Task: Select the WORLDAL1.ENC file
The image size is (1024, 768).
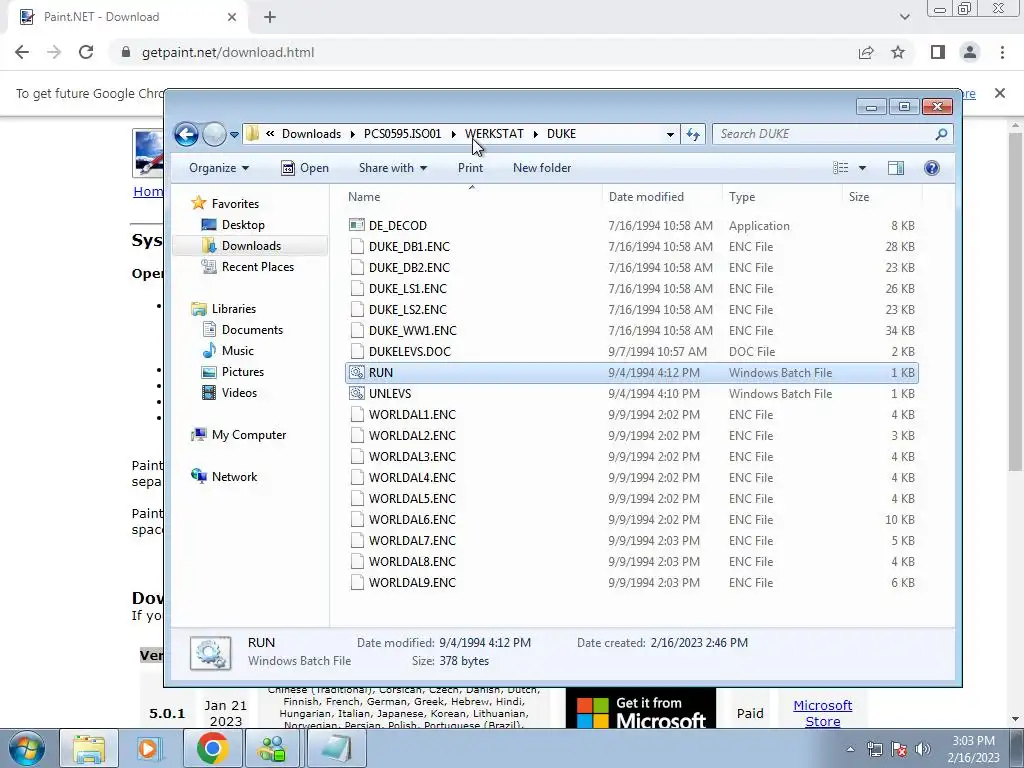Action: [412, 415]
